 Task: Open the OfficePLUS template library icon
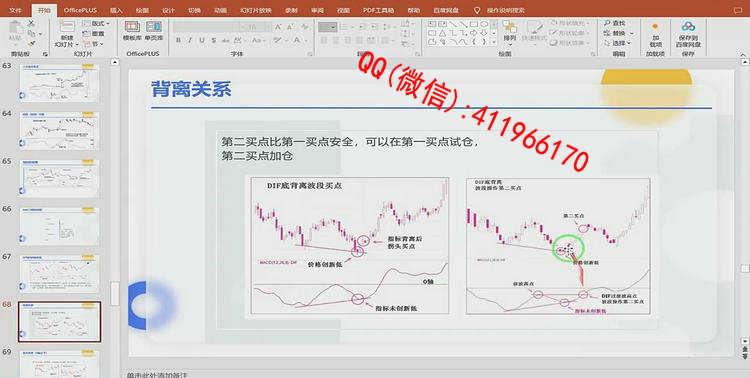pyautogui.click(x=132, y=31)
